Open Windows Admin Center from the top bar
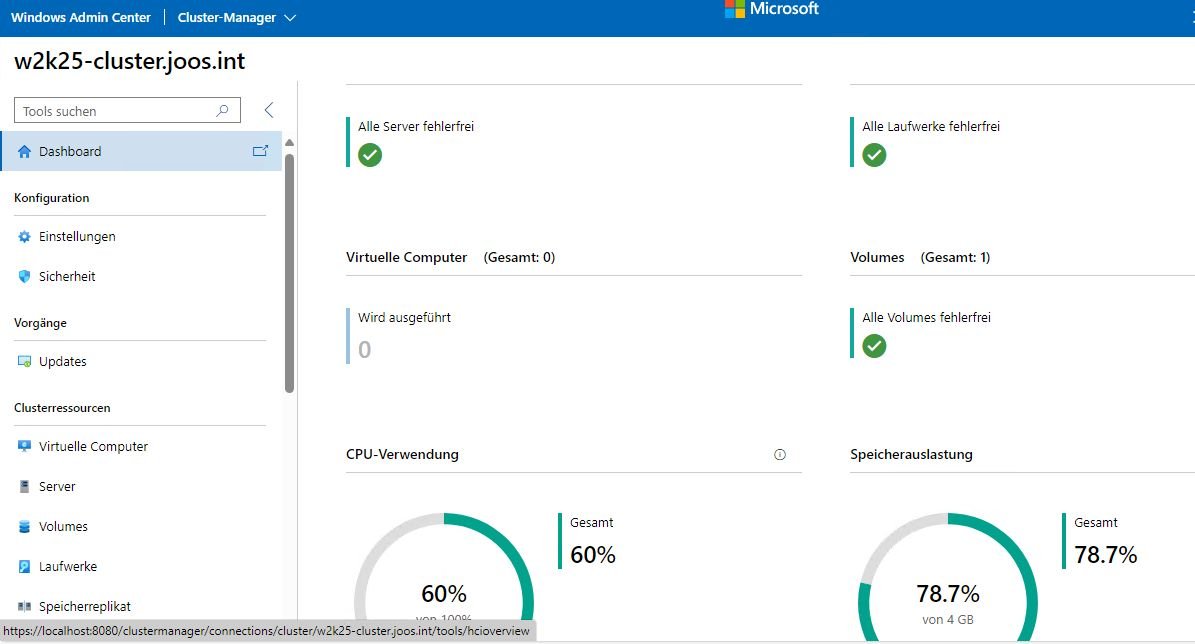 click(x=80, y=17)
